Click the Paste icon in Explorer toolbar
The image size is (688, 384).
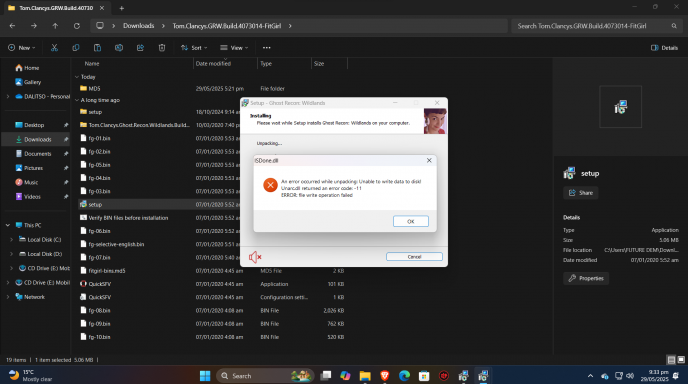click(x=97, y=47)
